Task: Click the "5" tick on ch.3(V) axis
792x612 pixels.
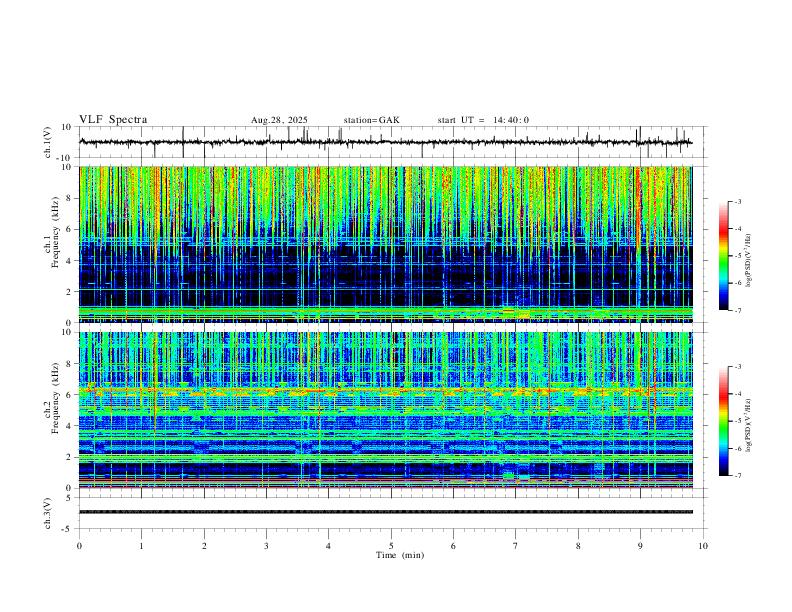Action: [69, 497]
